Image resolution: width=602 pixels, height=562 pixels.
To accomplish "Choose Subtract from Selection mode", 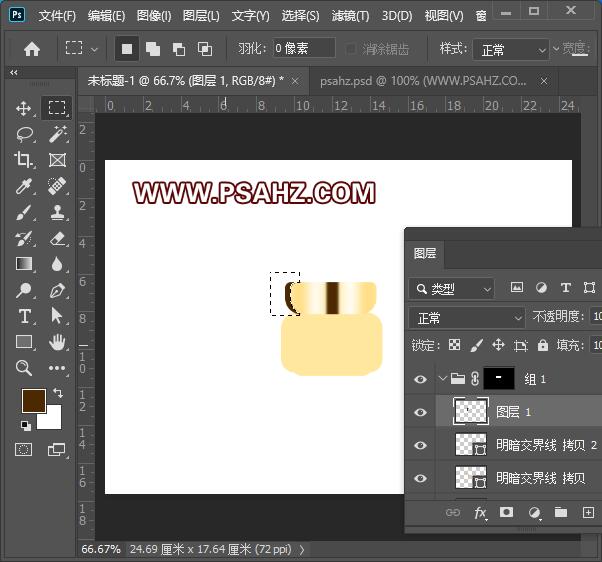I will [179, 49].
